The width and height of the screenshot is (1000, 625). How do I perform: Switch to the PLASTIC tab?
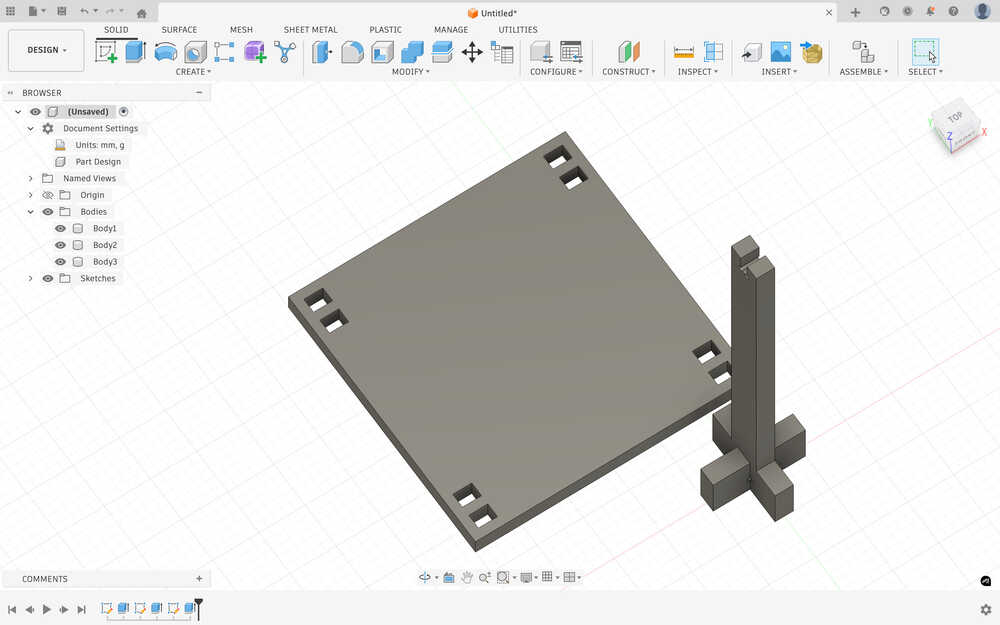385,29
